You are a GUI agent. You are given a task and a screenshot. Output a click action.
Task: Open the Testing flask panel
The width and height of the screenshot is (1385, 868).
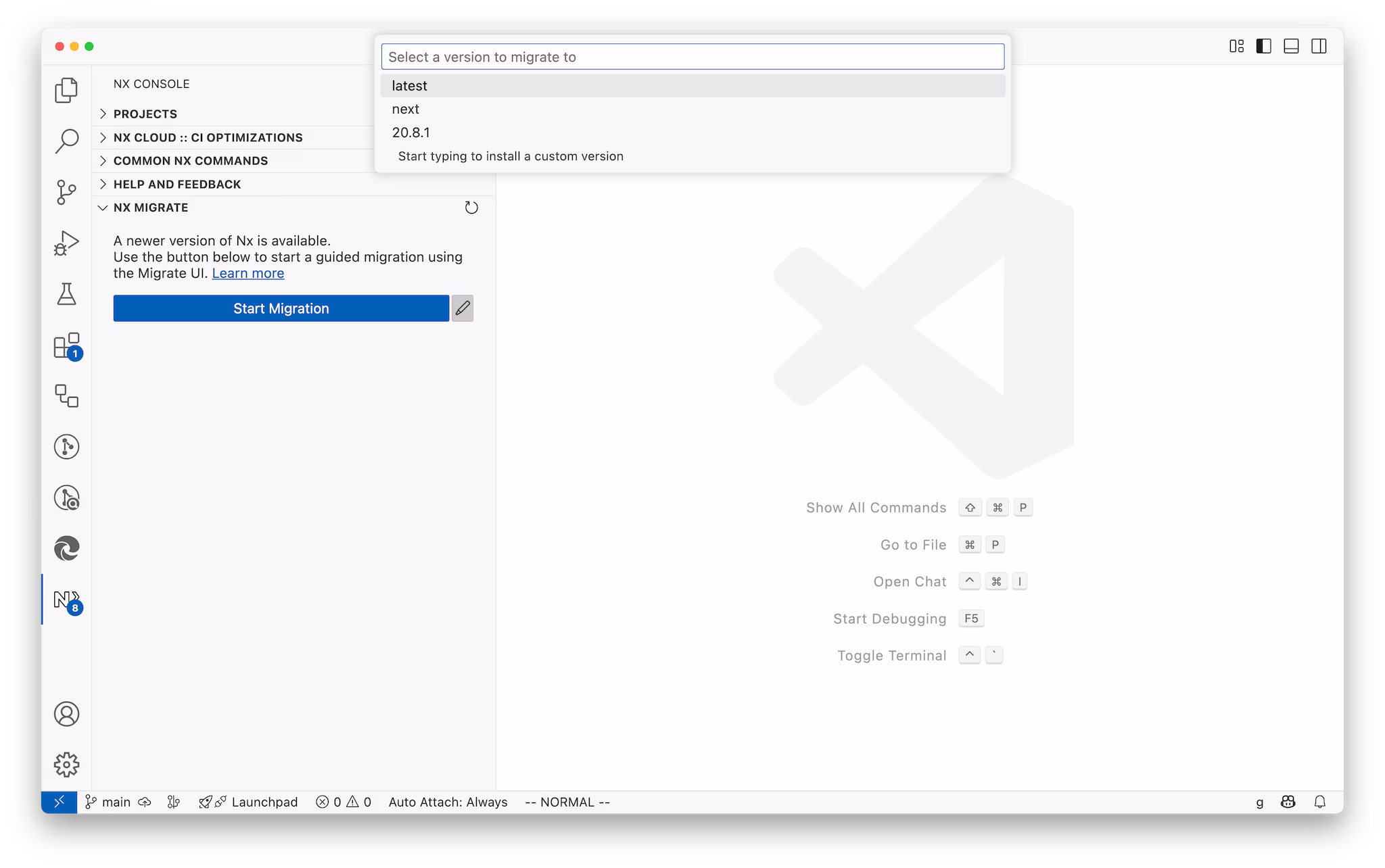(66, 295)
